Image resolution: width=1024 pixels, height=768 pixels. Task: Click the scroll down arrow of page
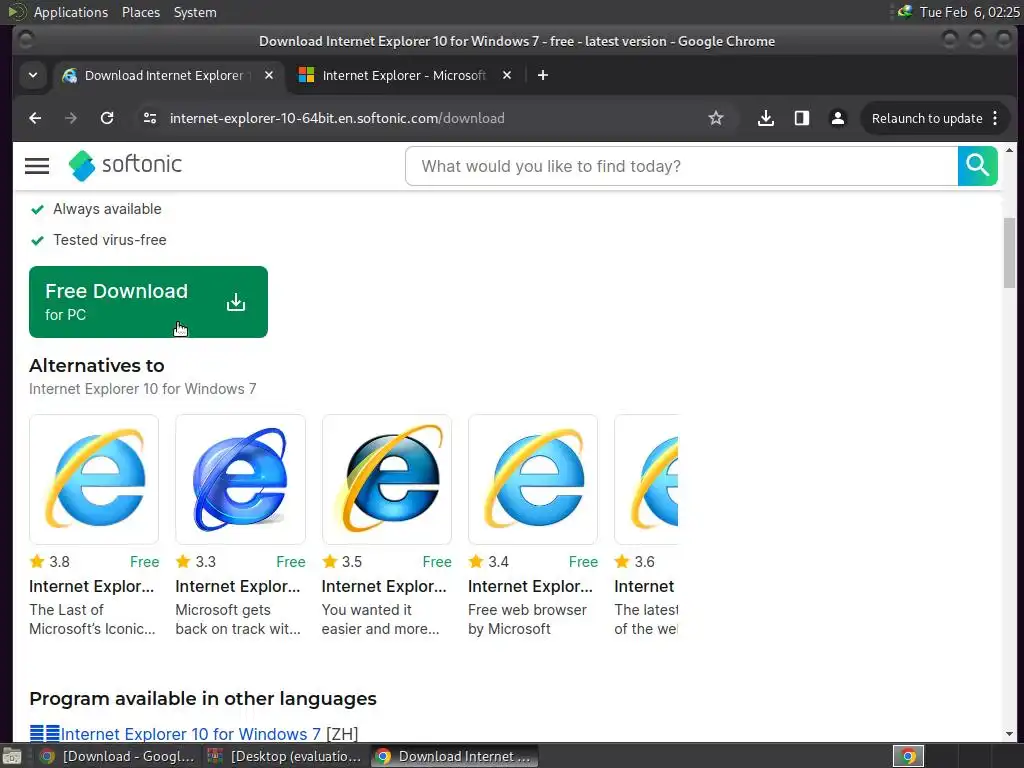1010,735
